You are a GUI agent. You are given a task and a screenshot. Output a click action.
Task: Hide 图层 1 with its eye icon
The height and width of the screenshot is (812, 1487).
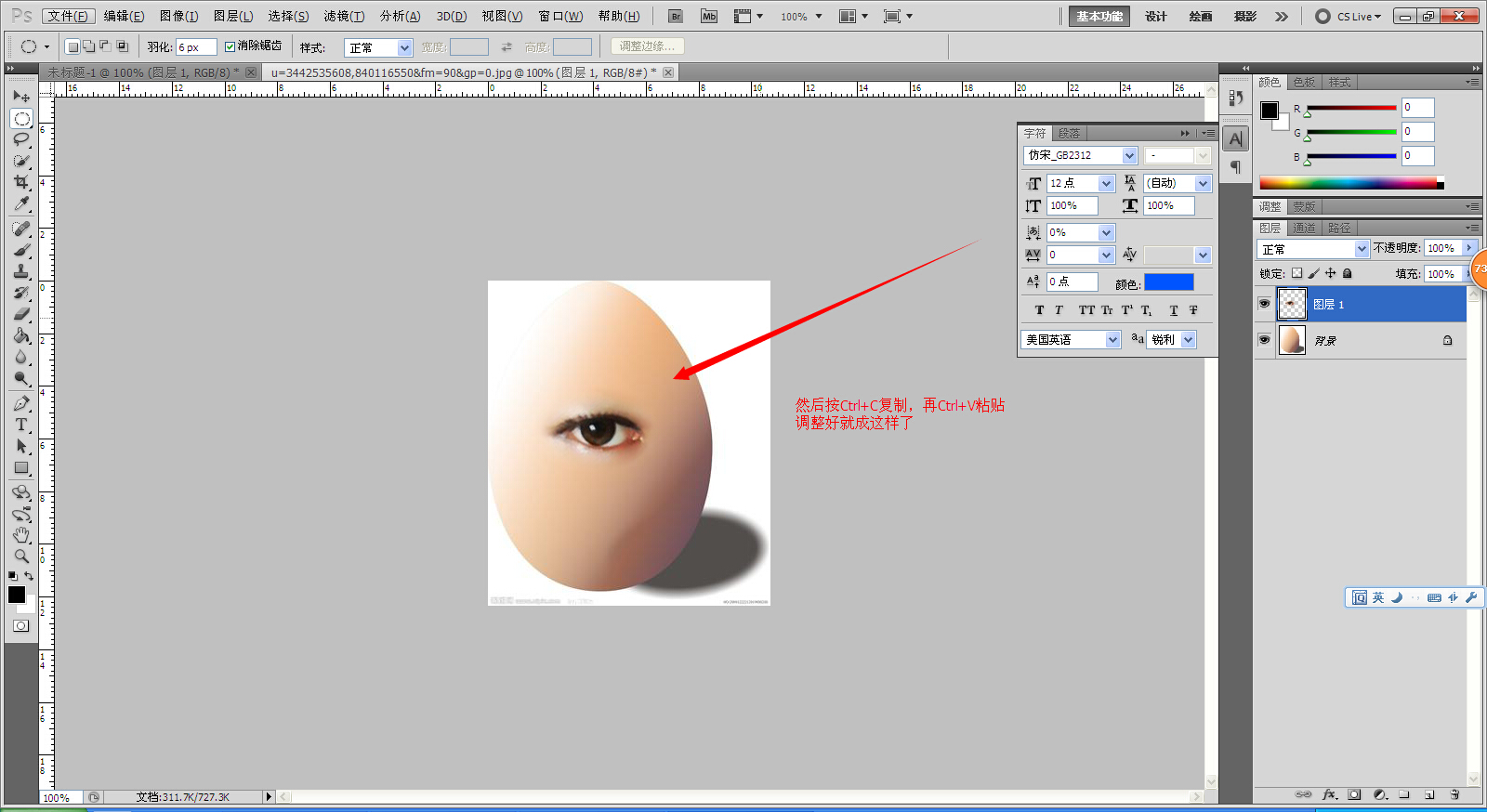click(1264, 304)
